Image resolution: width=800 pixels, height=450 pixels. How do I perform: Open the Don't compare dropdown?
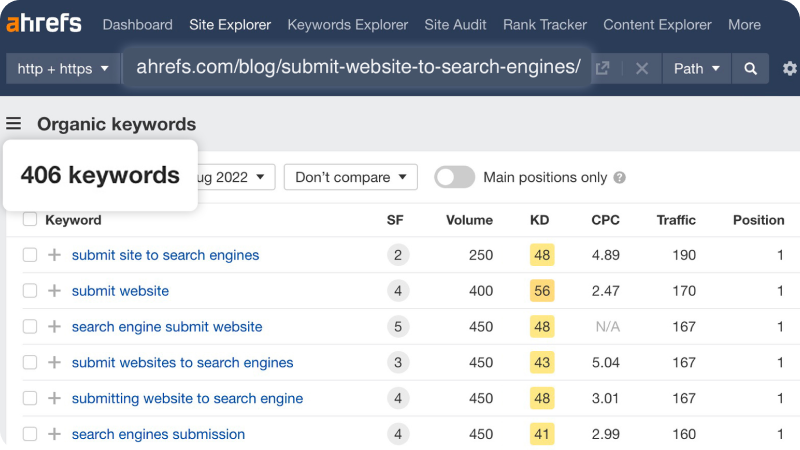(351, 177)
